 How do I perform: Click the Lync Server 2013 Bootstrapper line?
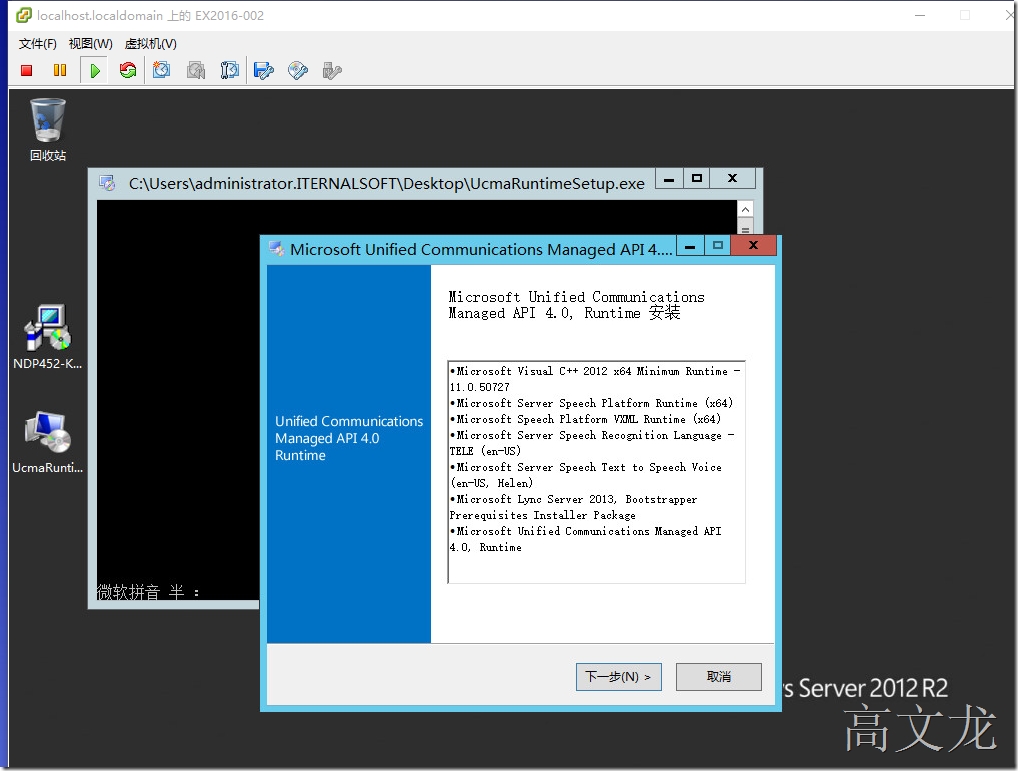coord(573,507)
